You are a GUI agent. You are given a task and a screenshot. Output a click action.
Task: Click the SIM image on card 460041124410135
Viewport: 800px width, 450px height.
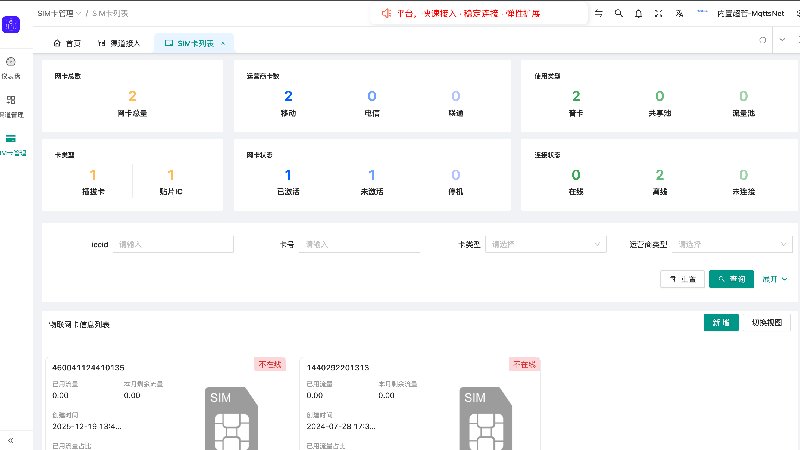231,418
